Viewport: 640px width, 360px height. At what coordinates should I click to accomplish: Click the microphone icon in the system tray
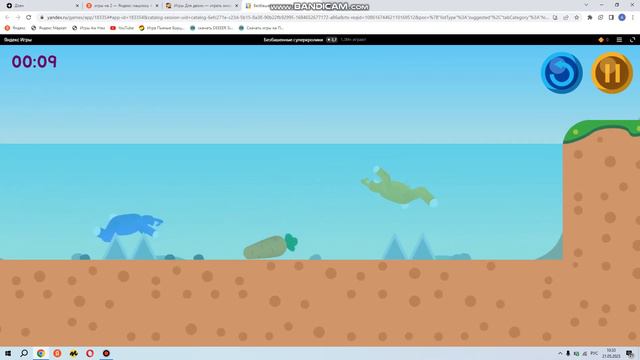568,353
